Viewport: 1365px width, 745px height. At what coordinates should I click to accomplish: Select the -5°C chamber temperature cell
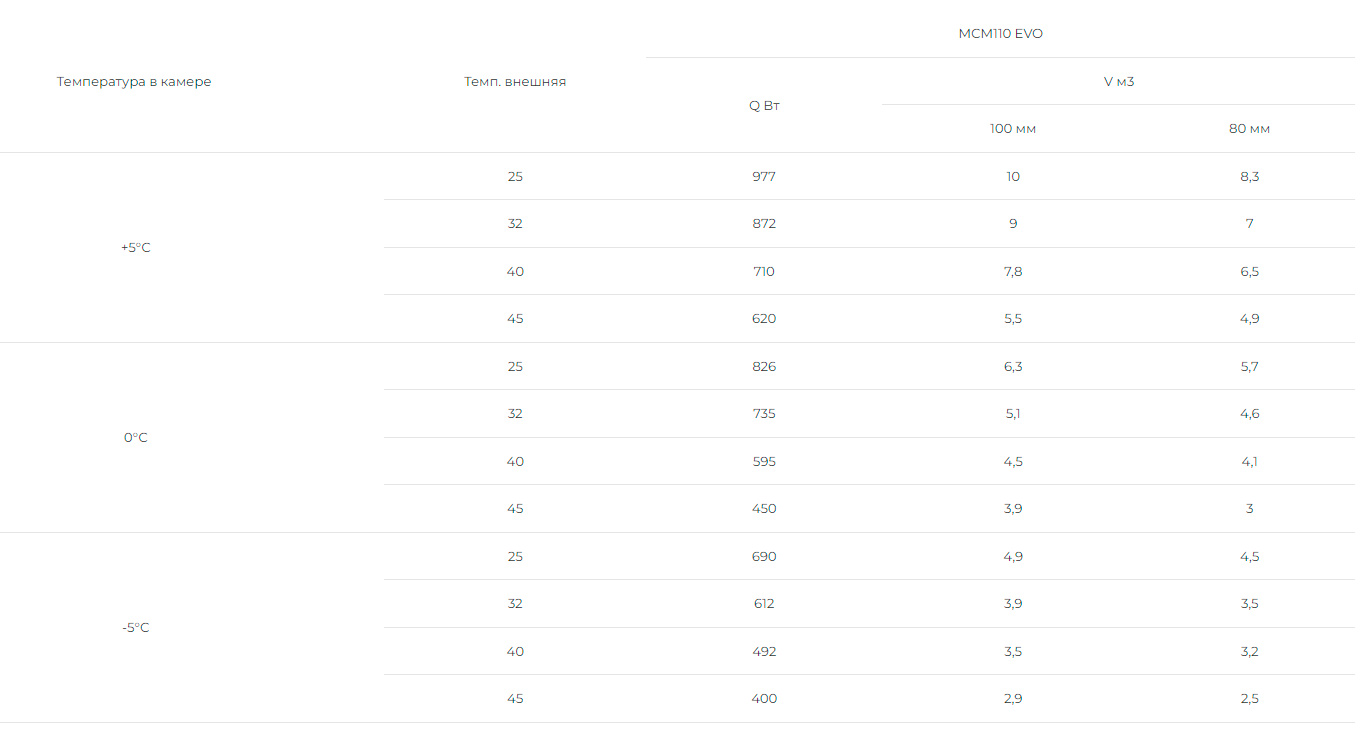135,628
